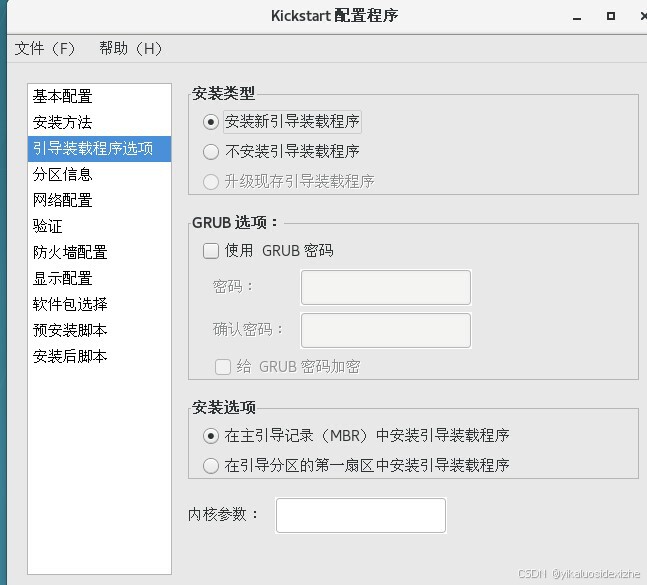This screenshot has height=585, width=647.
Task: Go to 验证 section
Action: click(99, 226)
